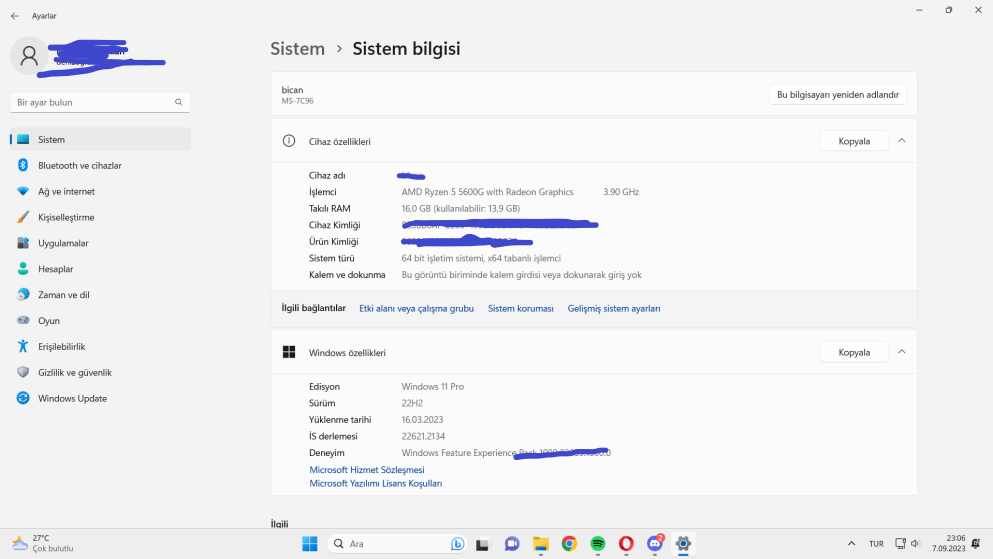993x559 pixels.
Task: Focus the 'Bir ayar bulun' search field
Action: (x=100, y=102)
